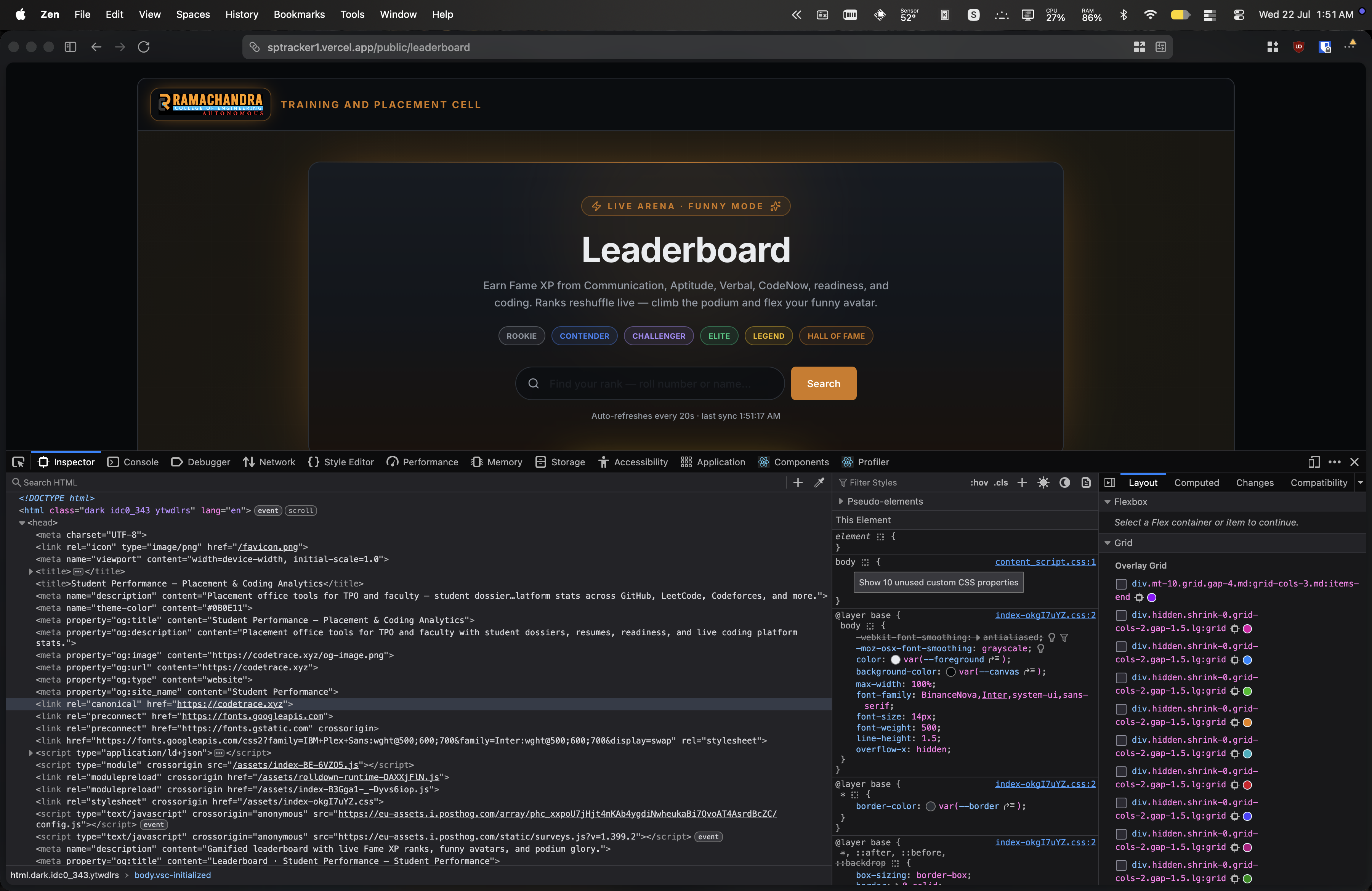Click the magenta grid color swatch for div.mt-10
The image size is (1372, 891).
point(1152,598)
